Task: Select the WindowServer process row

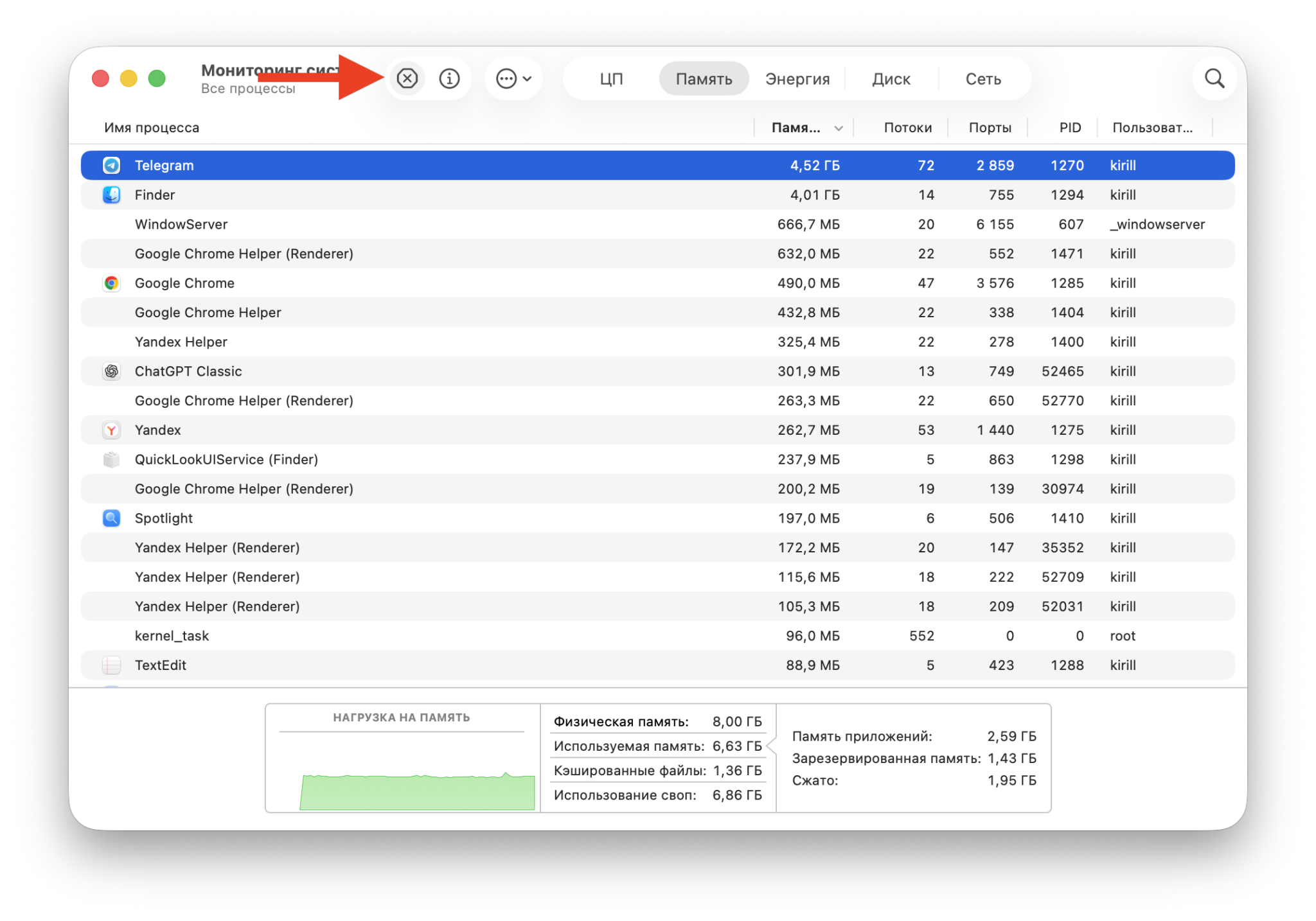Action: point(657,224)
